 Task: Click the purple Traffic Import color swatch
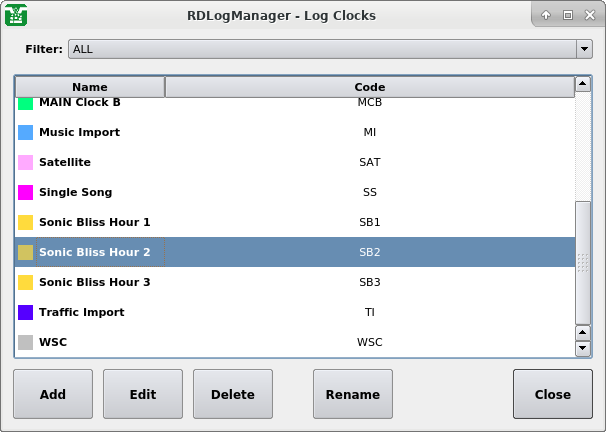click(x=26, y=312)
